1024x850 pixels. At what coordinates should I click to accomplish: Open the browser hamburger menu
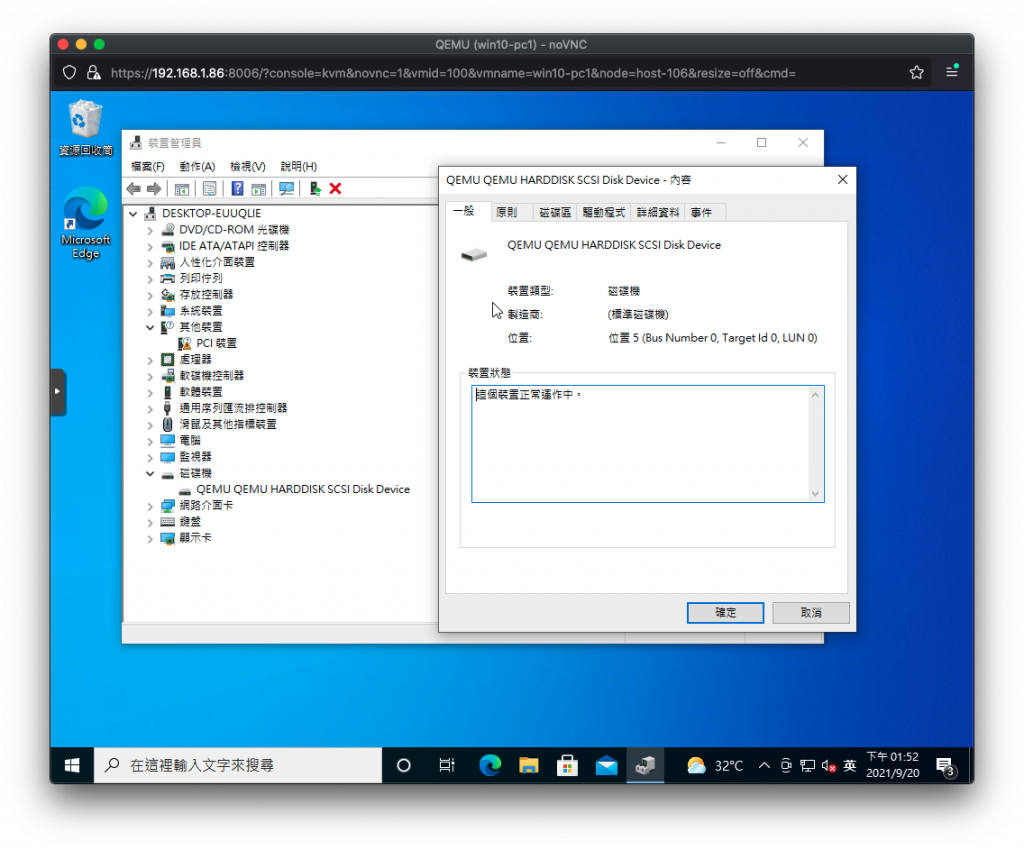[x=952, y=71]
